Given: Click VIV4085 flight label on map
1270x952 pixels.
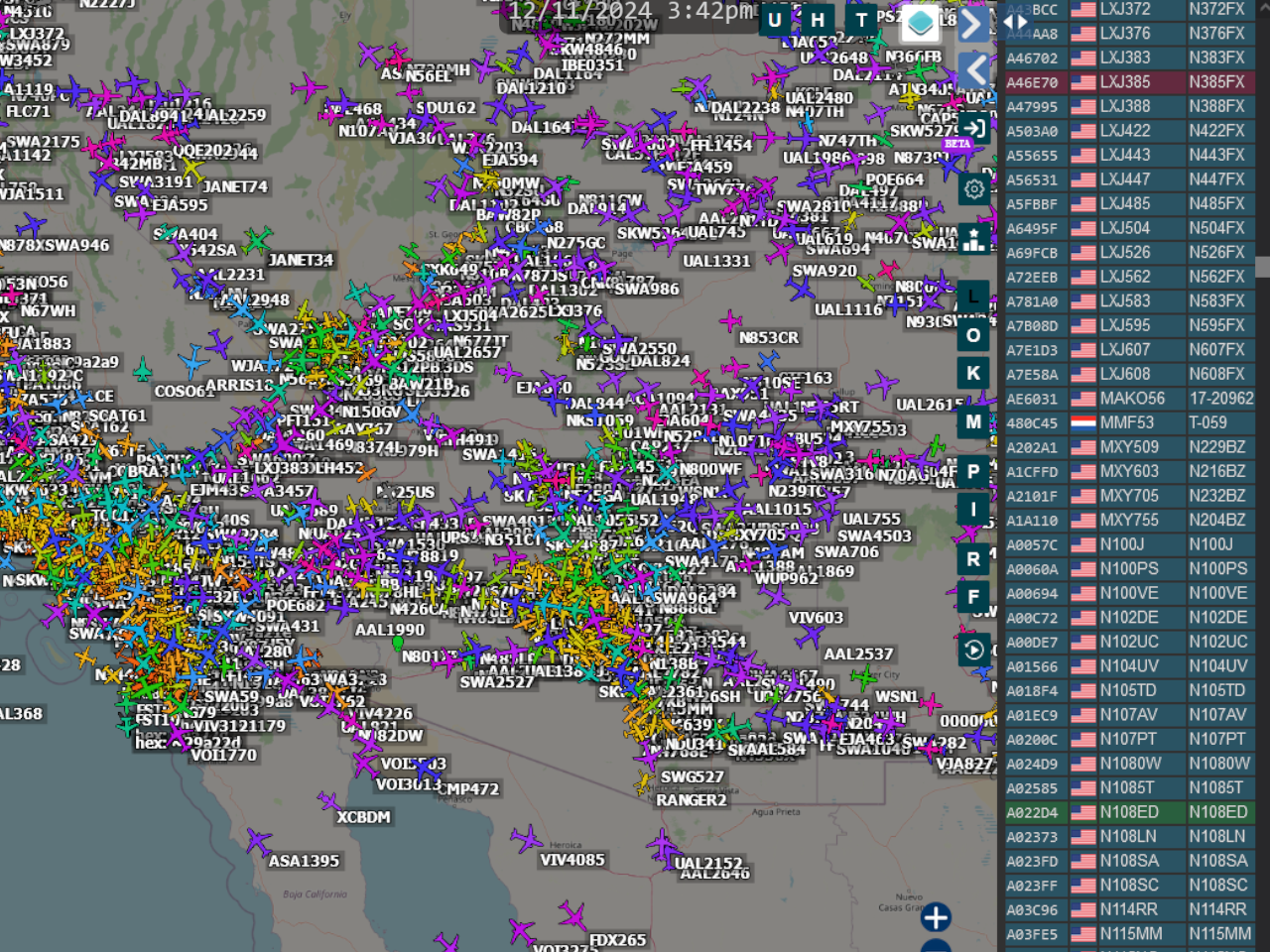Looking at the screenshot, I should click(x=572, y=860).
